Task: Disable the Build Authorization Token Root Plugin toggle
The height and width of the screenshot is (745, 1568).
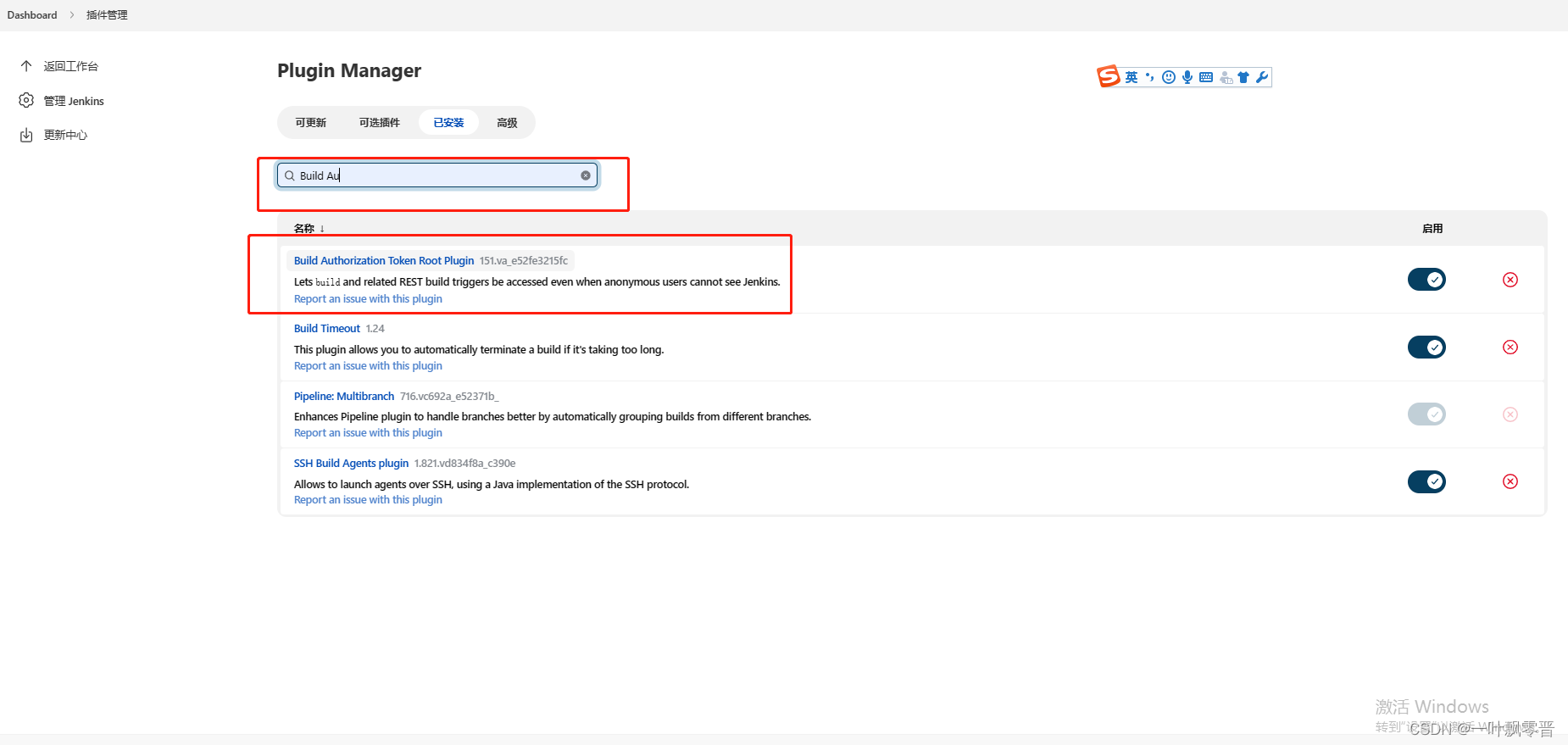Action: pyautogui.click(x=1426, y=280)
